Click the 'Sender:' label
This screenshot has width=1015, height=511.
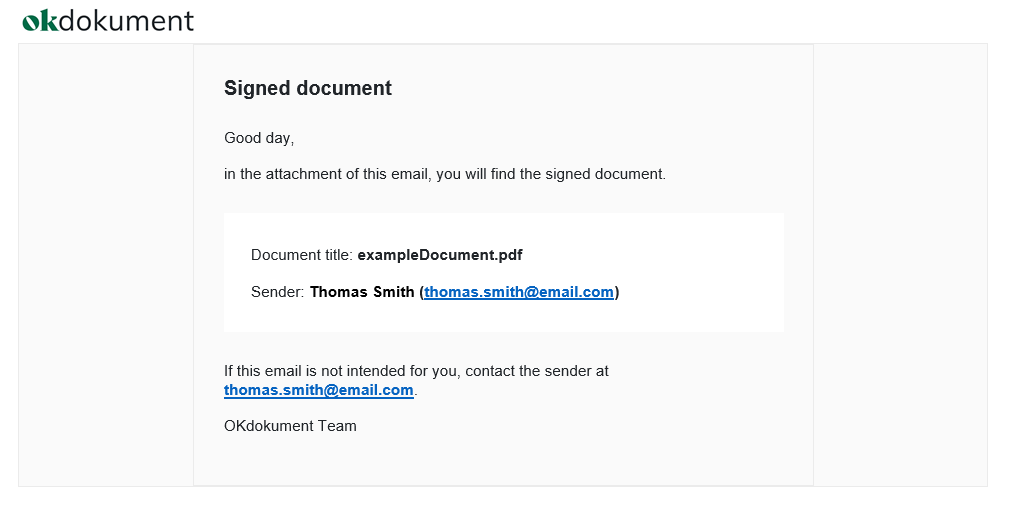(278, 292)
